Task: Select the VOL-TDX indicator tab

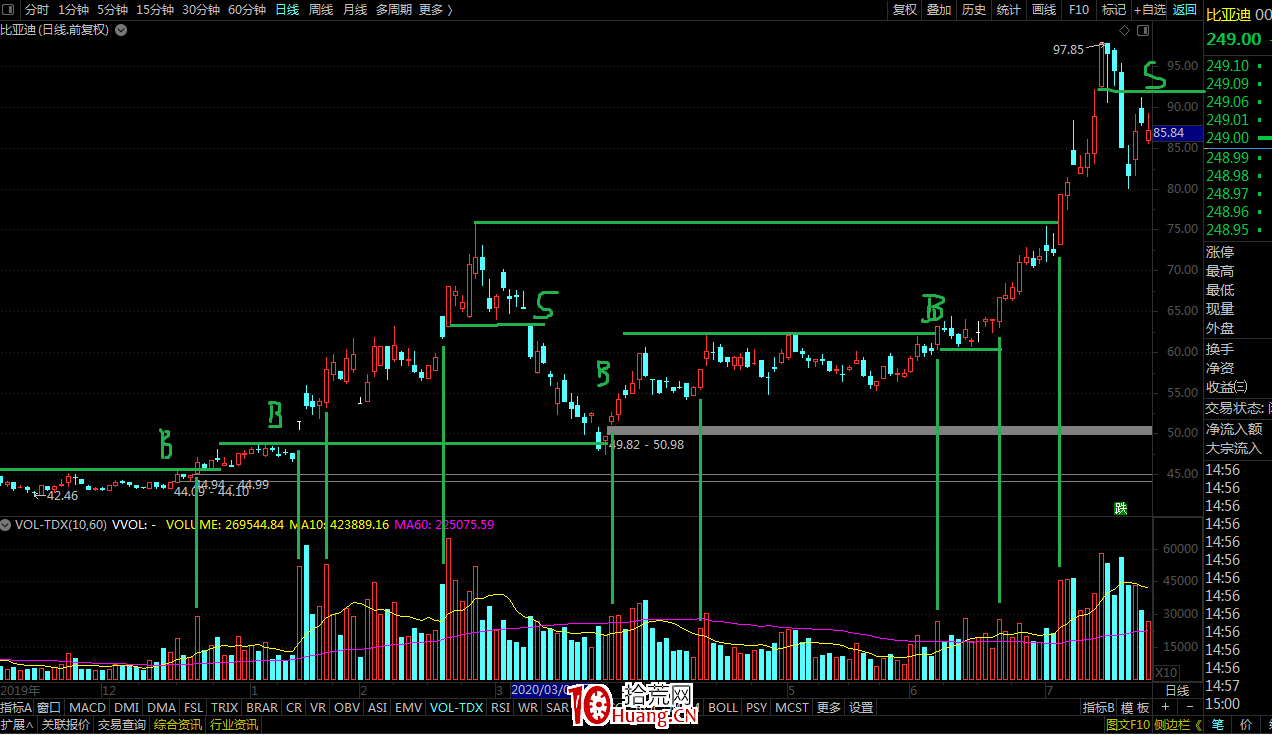Action: [456, 707]
